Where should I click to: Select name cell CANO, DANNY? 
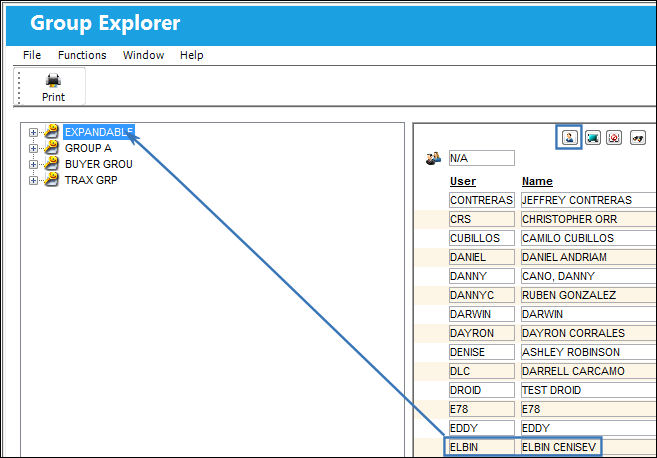coord(589,276)
